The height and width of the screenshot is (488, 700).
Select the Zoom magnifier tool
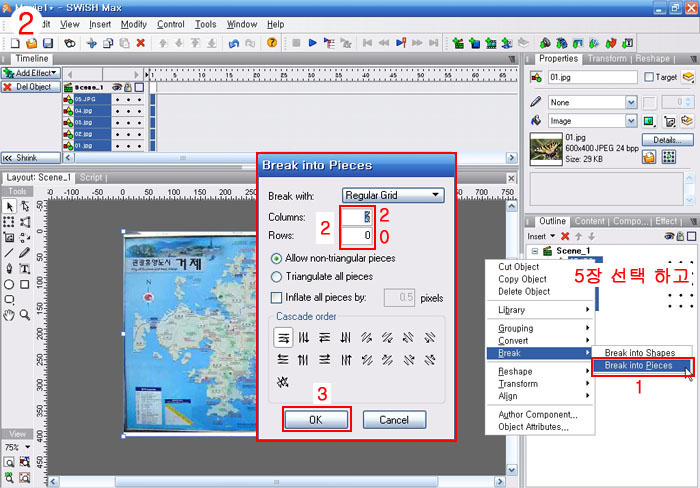point(25,315)
